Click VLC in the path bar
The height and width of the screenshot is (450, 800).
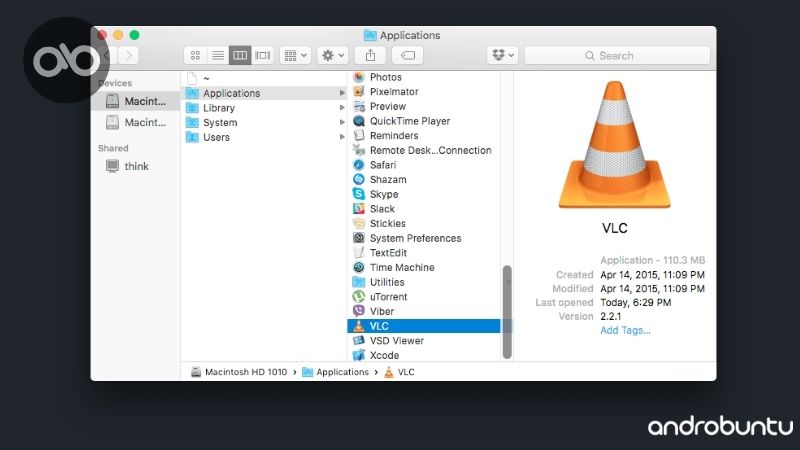click(x=399, y=372)
